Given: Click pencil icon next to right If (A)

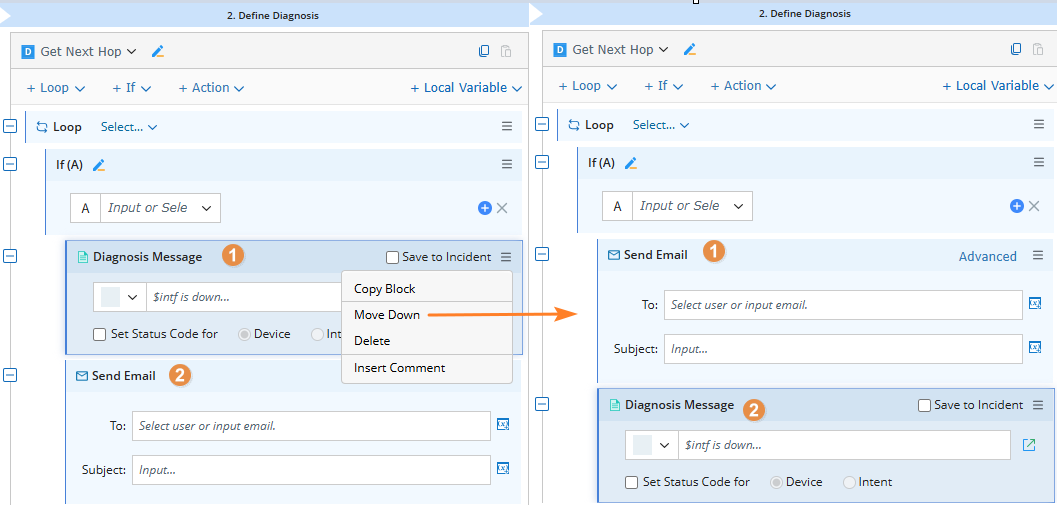Looking at the screenshot, I should [x=630, y=163].
